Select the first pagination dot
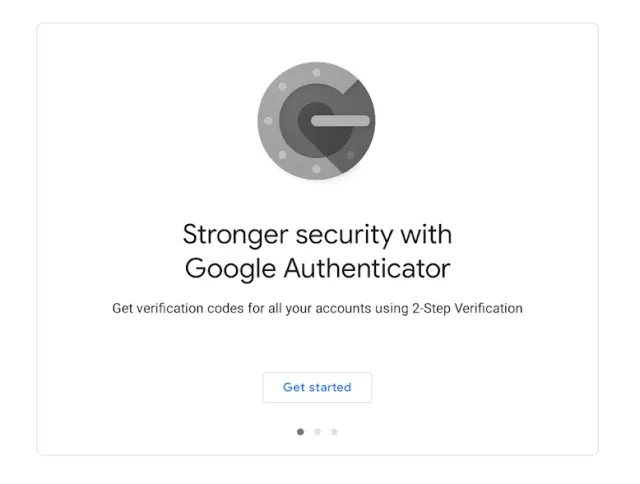This screenshot has width=640, height=484. coord(300,432)
